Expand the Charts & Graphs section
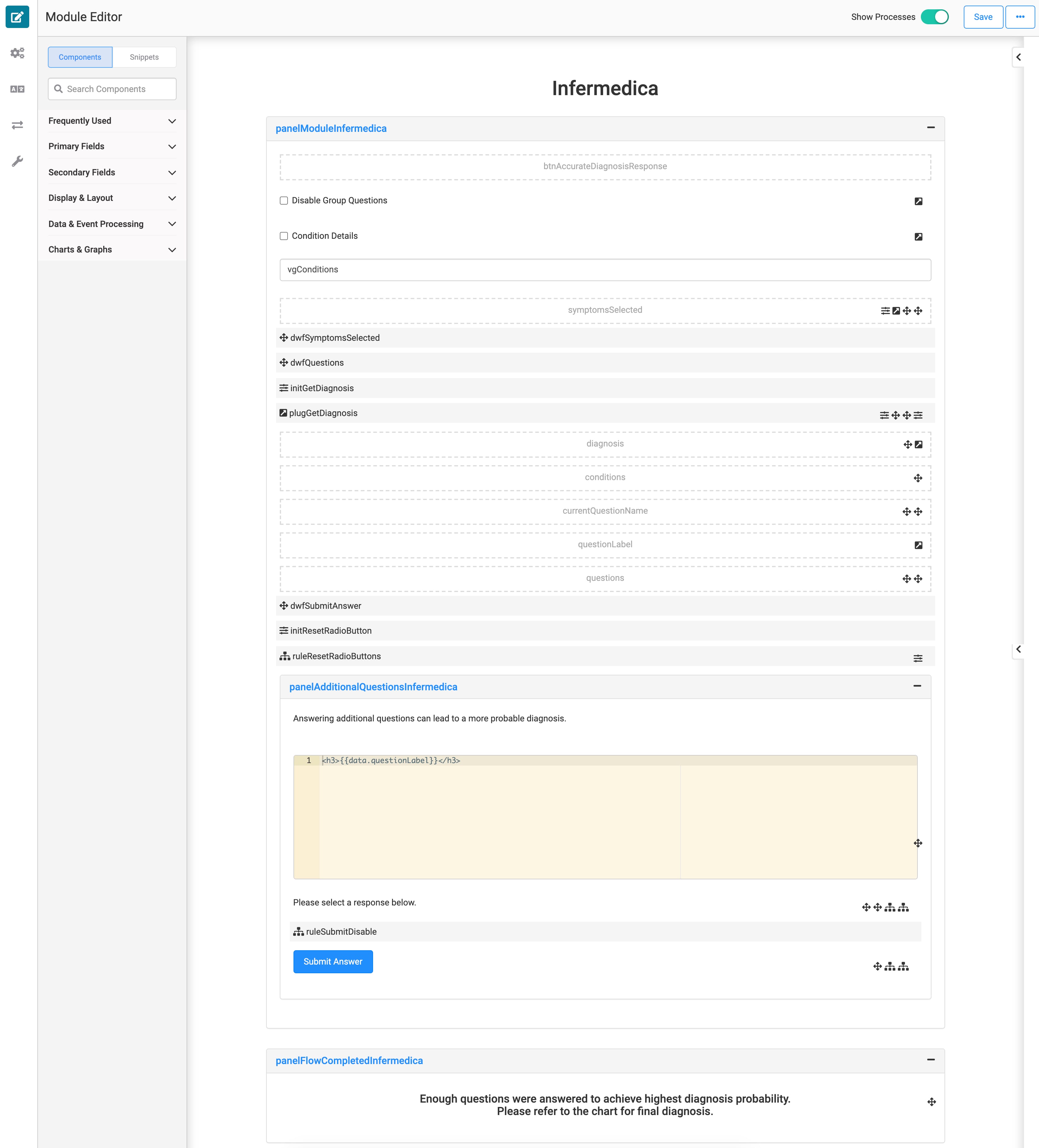 (x=112, y=249)
